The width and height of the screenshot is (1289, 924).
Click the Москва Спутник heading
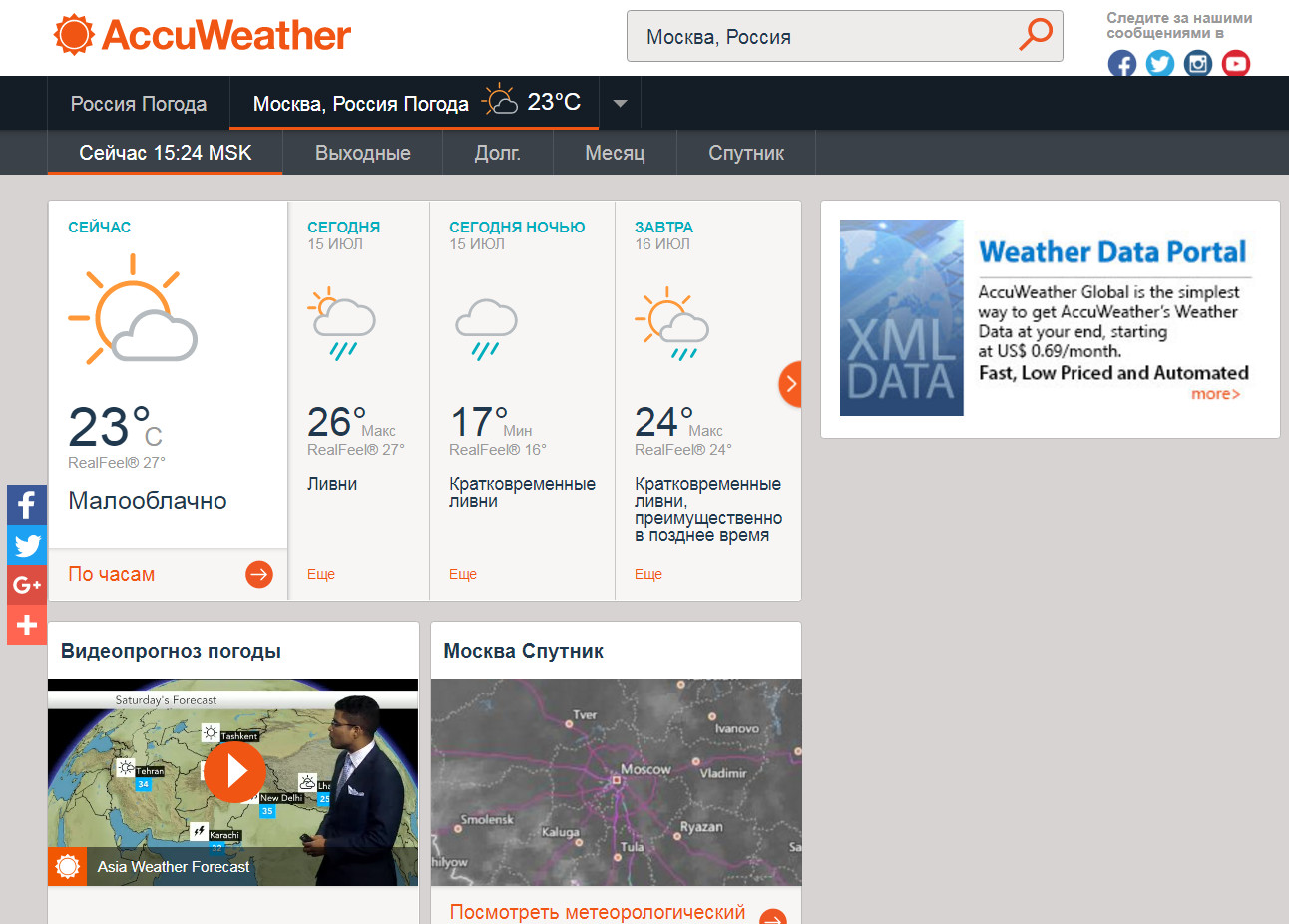pyautogui.click(x=524, y=651)
